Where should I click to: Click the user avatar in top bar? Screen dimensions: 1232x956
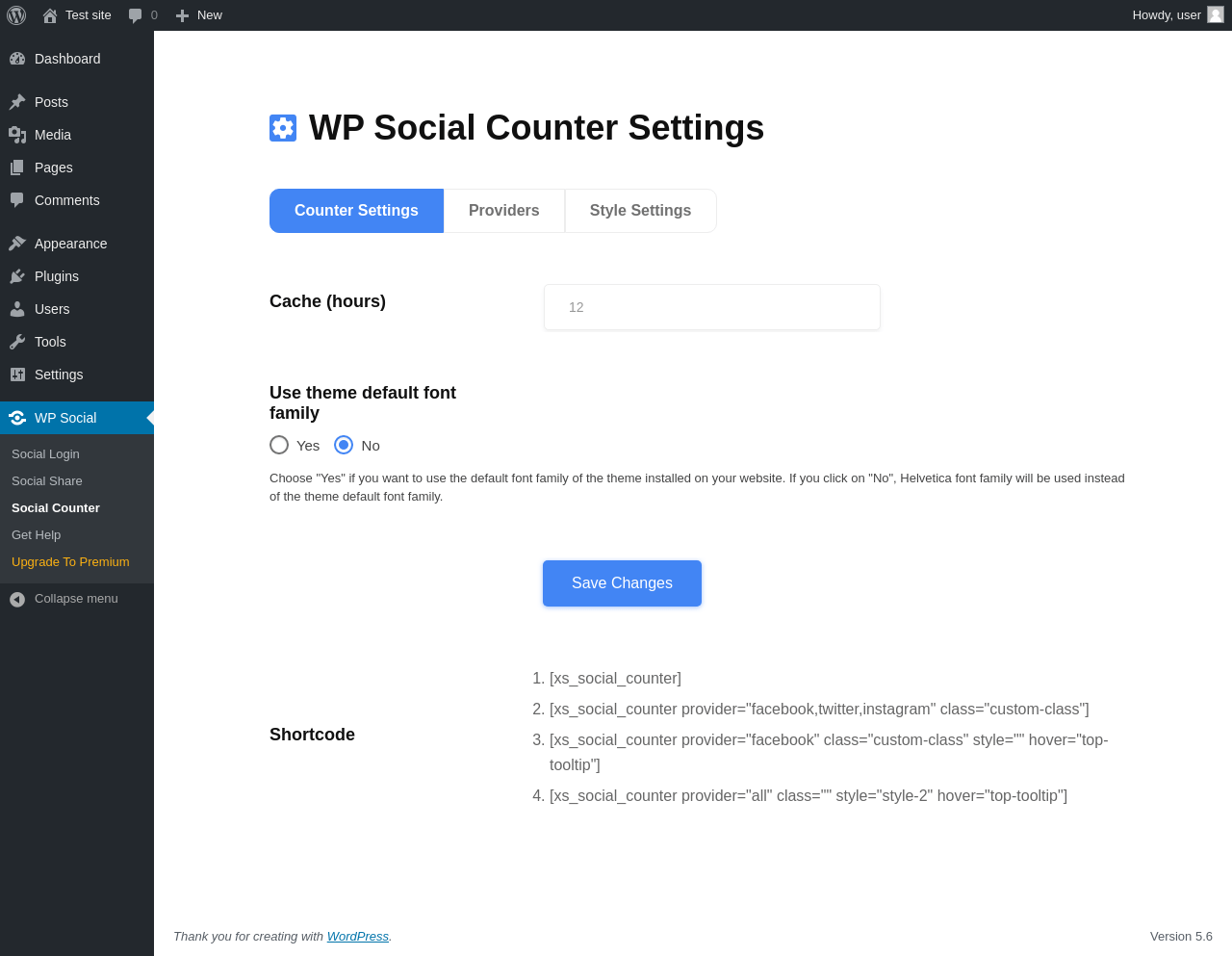point(1216,15)
